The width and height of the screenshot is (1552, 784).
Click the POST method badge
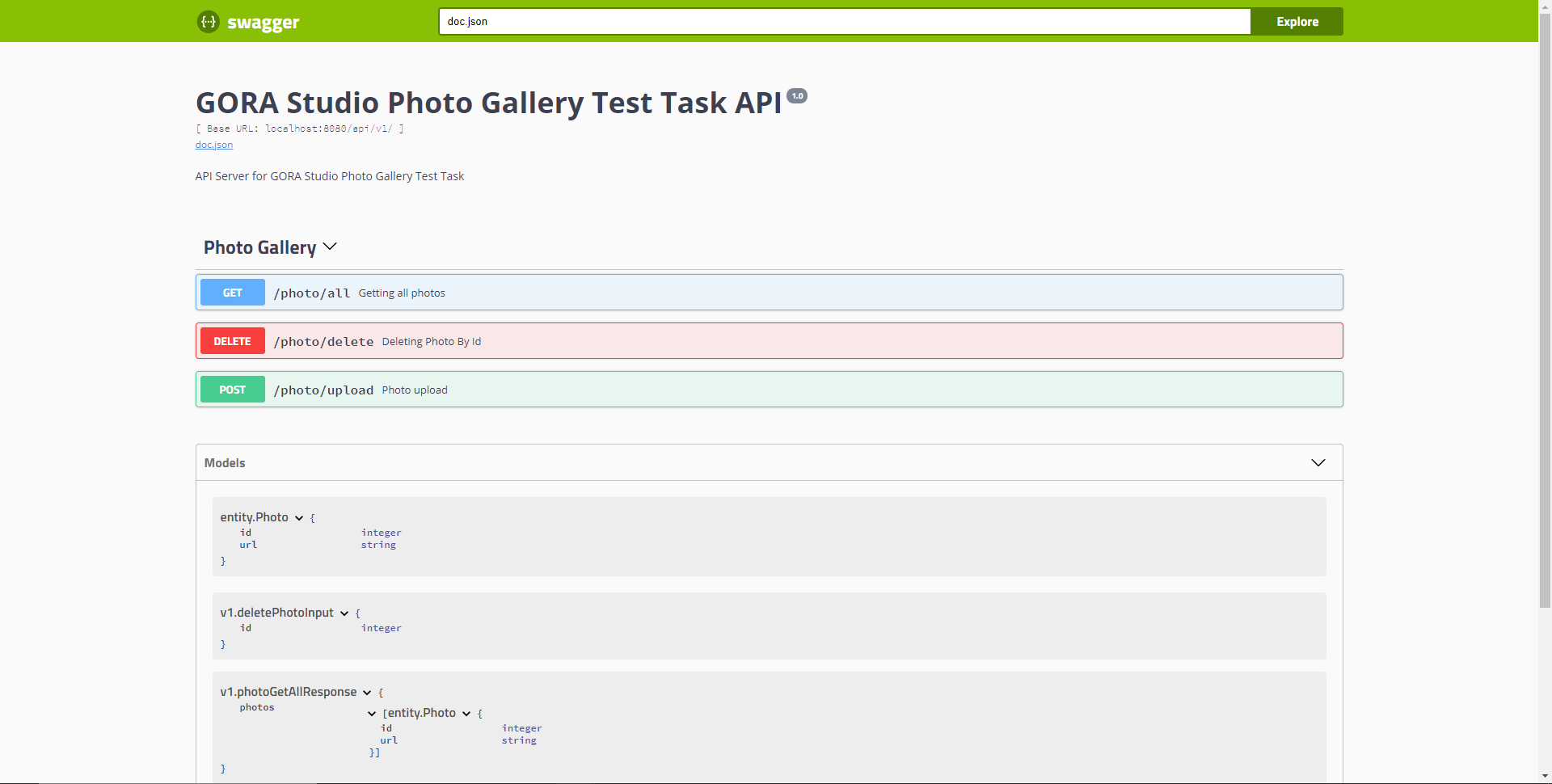tap(233, 390)
